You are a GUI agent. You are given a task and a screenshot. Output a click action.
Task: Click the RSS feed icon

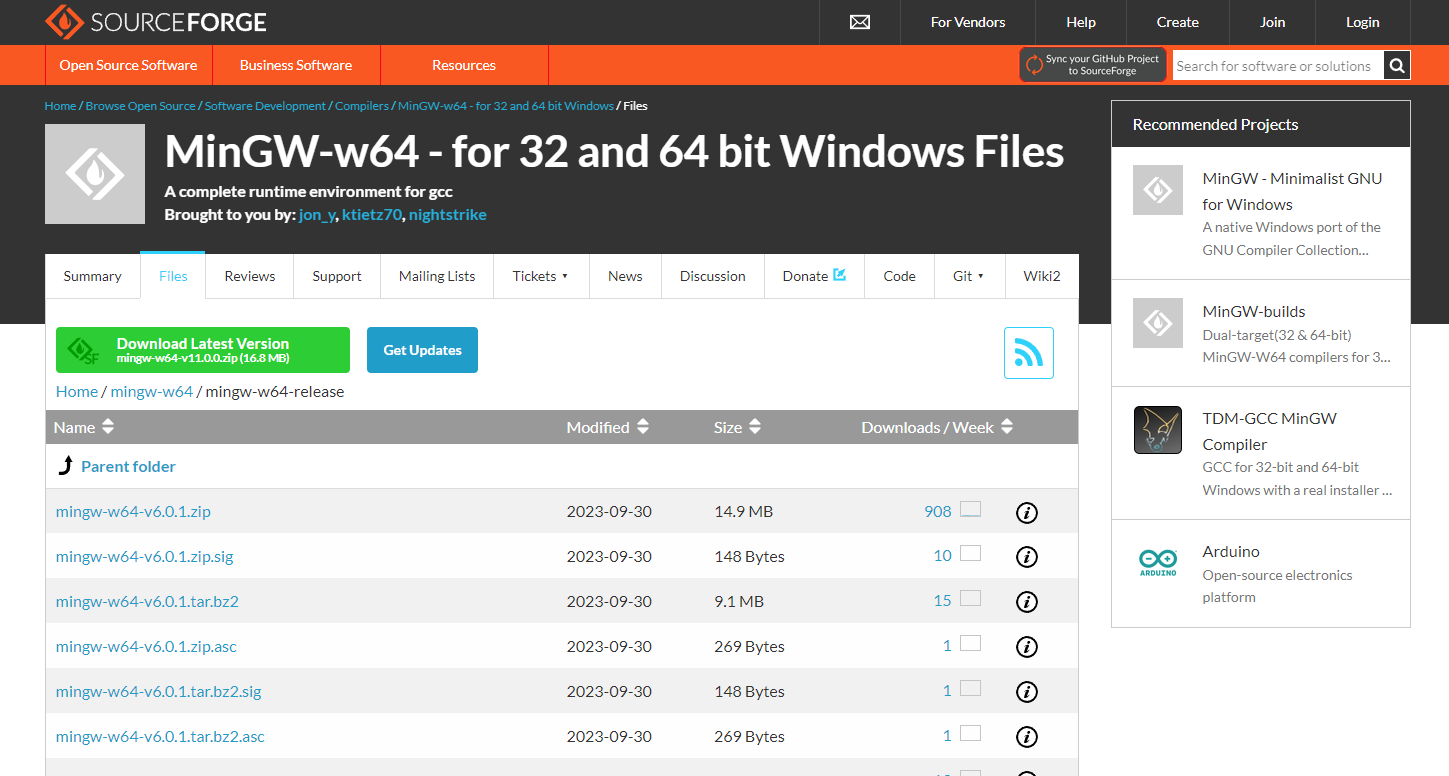(x=1029, y=352)
